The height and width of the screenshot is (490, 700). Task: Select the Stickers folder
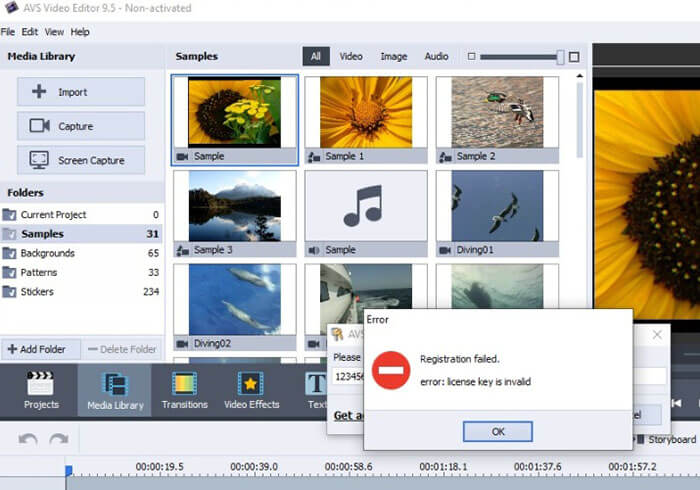tap(81, 291)
